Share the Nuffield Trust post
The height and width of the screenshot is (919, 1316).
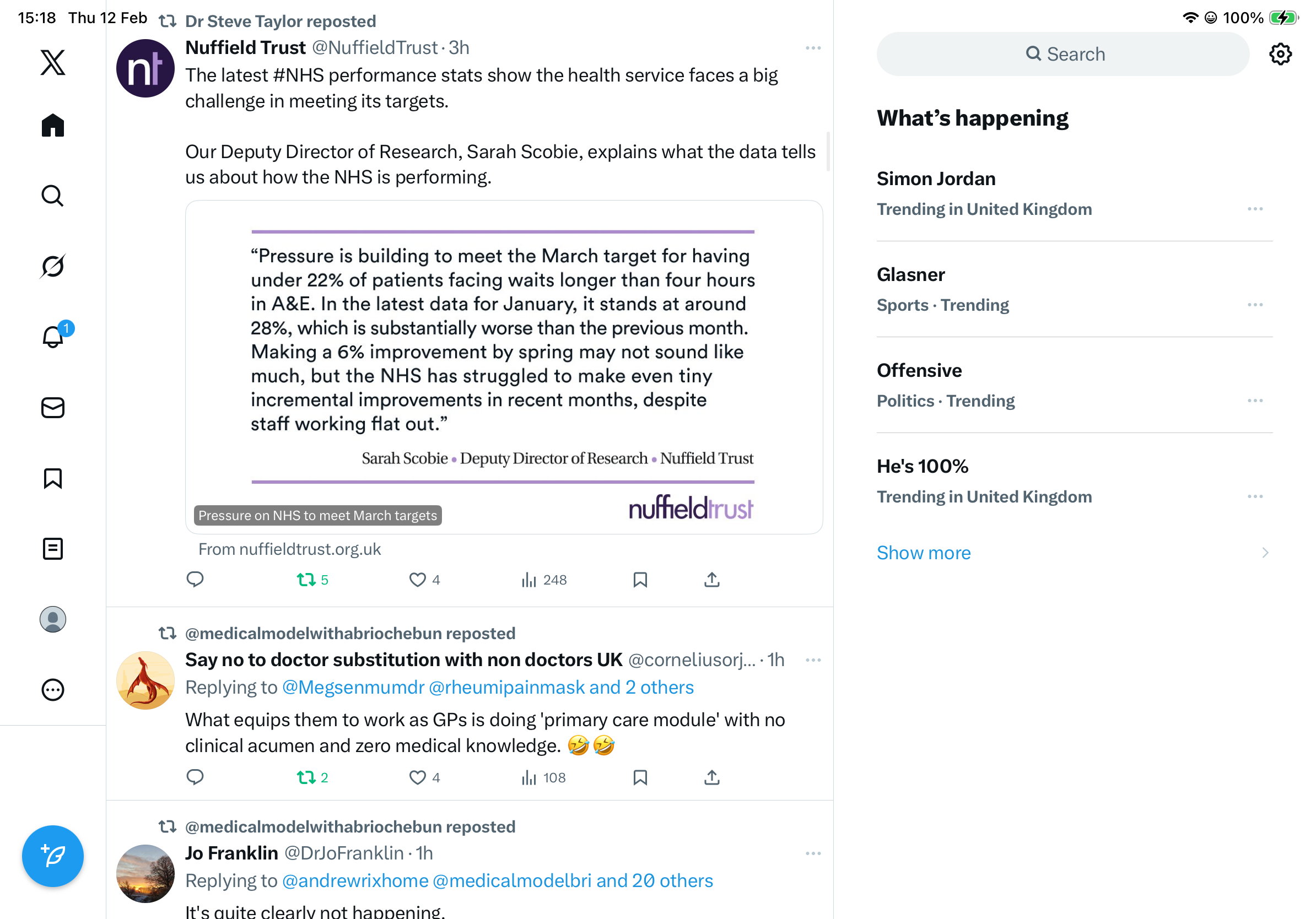(x=711, y=580)
